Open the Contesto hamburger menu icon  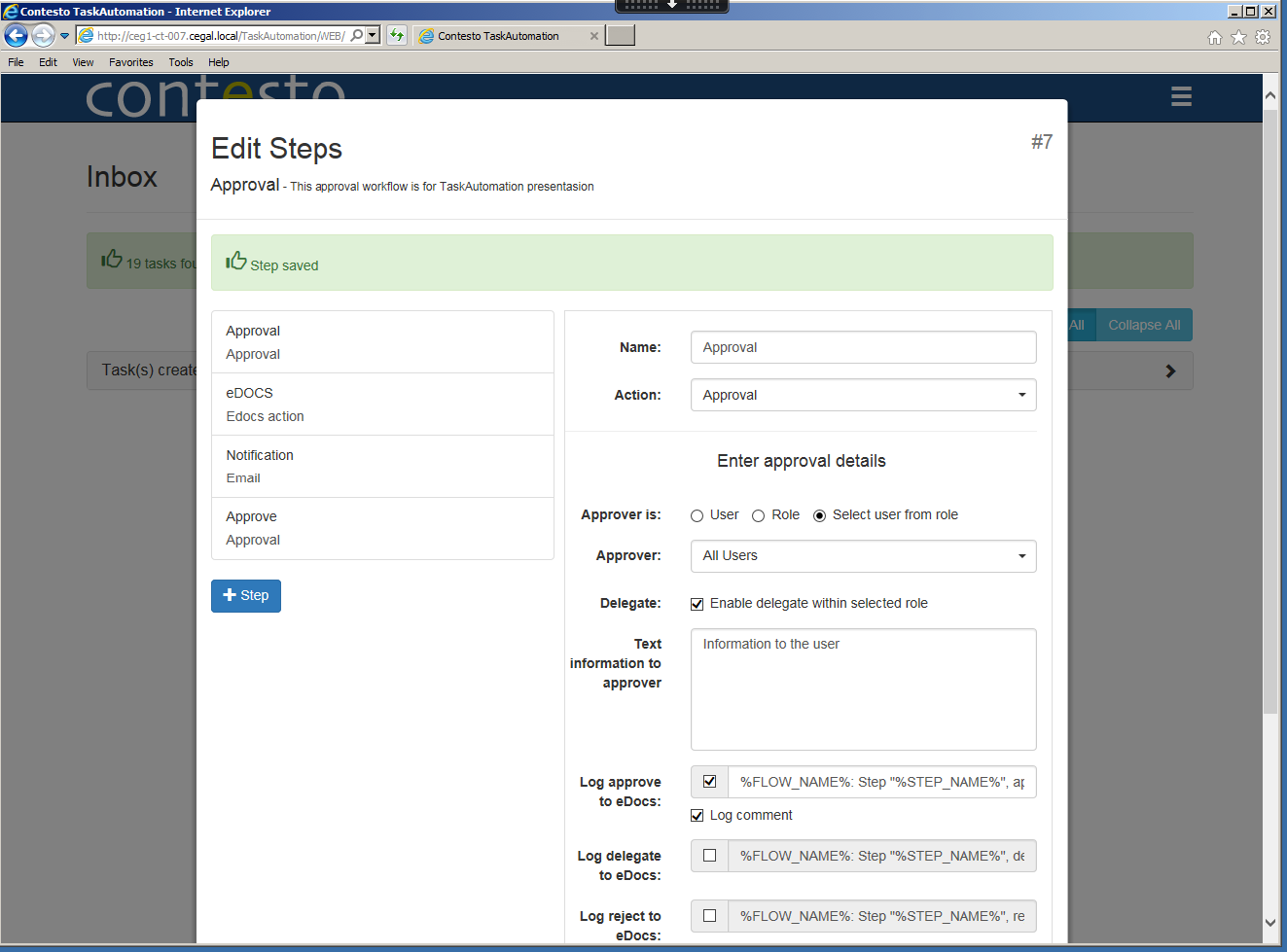(x=1181, y=96)
